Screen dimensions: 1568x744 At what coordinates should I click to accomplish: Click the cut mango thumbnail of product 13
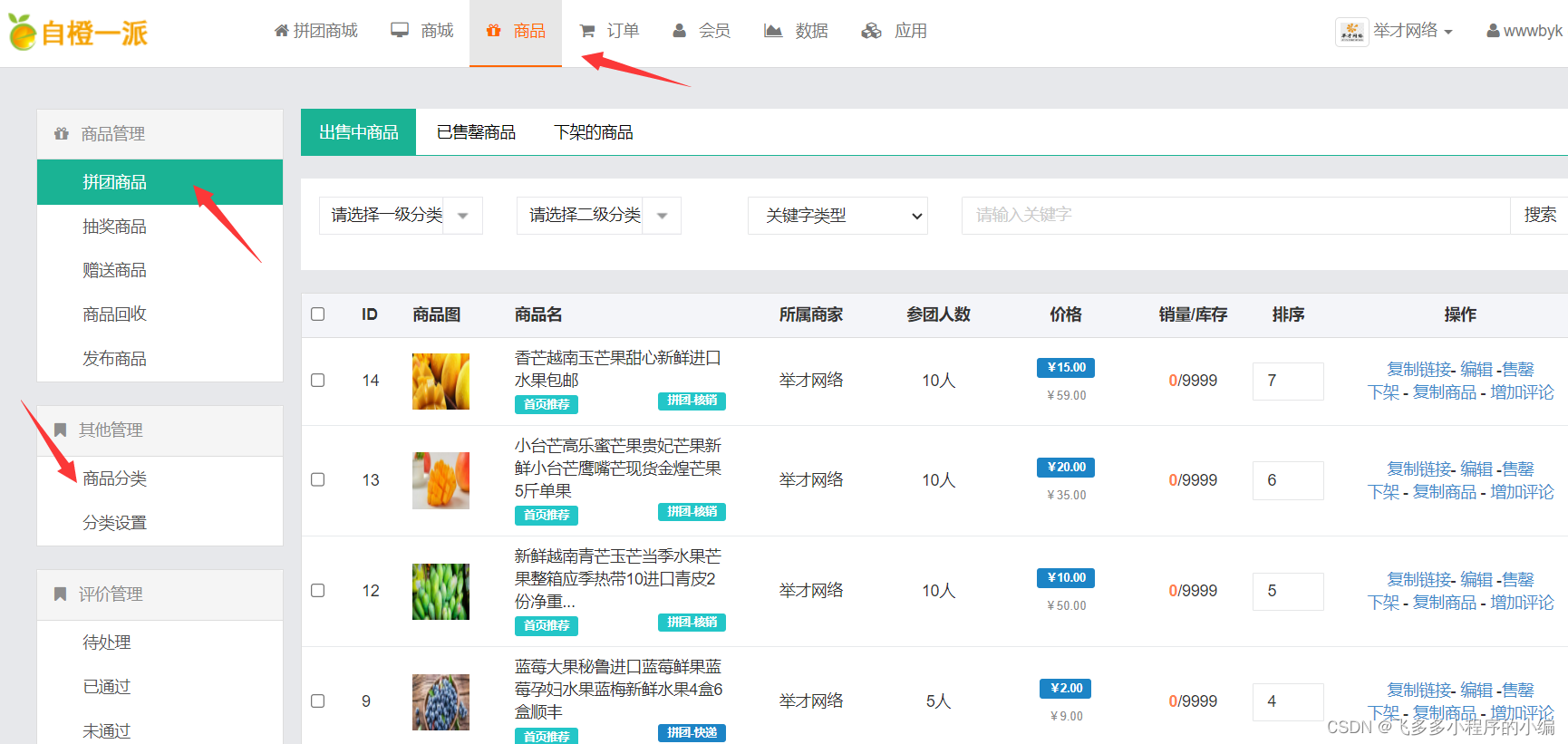(440, 480)
